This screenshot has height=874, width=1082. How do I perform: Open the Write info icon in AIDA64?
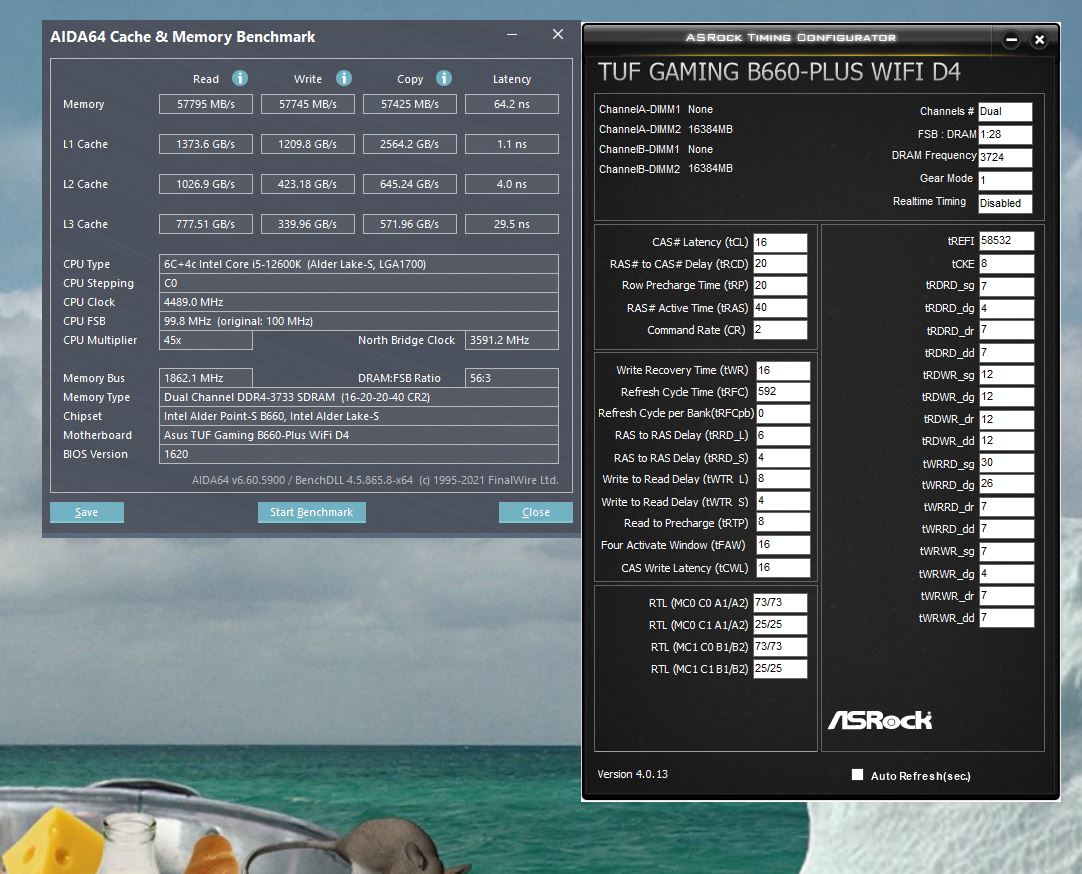point(344,78)
